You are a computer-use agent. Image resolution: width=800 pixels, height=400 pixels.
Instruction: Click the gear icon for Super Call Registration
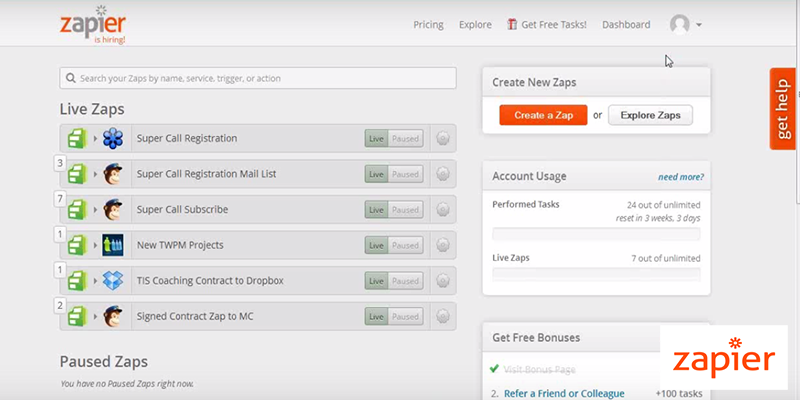[x=443, y=139]
